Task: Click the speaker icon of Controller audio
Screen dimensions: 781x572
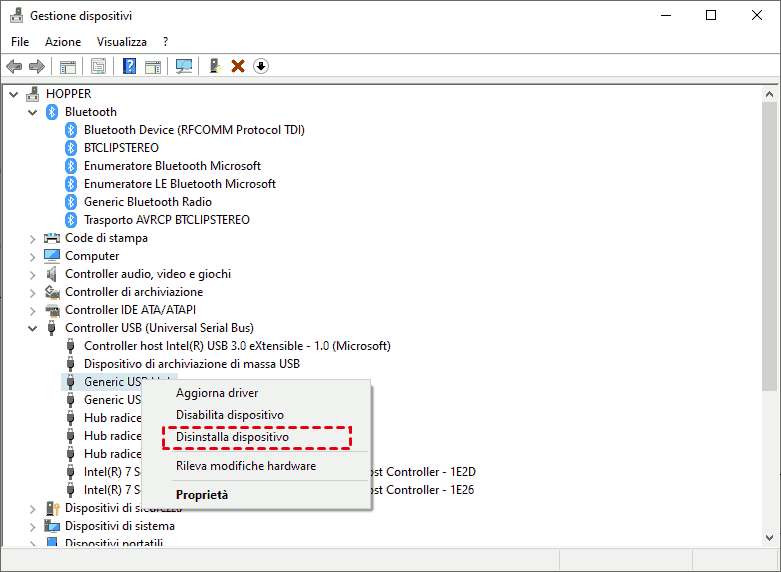Action: pos(52,274)
